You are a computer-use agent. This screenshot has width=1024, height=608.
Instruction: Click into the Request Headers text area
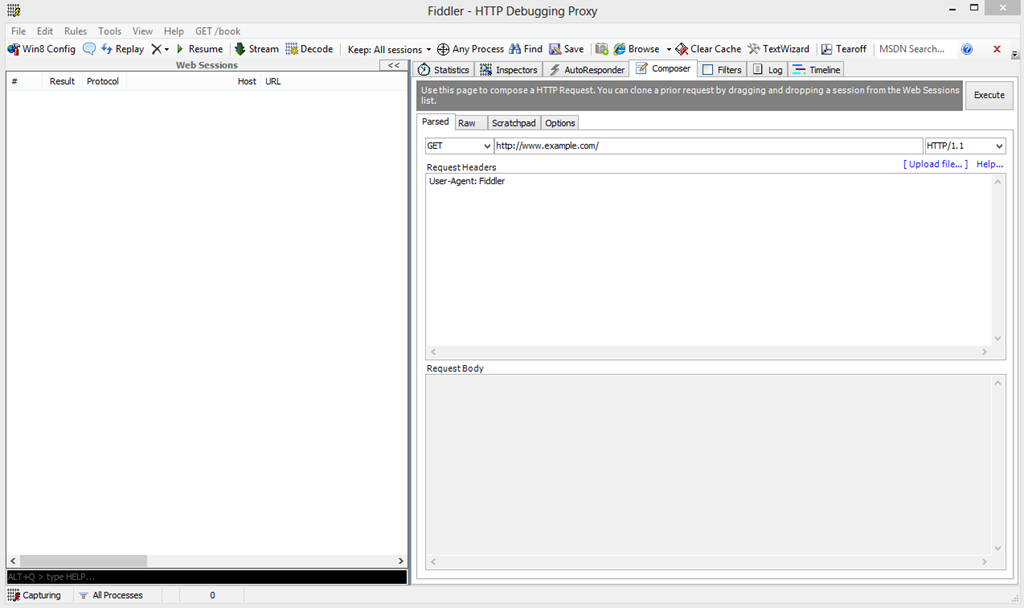point(709,260)
